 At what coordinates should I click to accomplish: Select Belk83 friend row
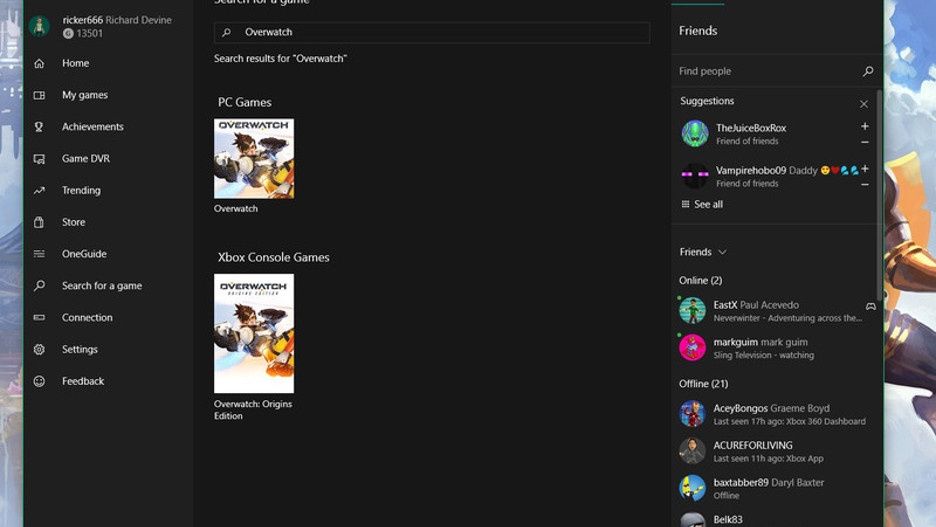click(x=776, y=518)
